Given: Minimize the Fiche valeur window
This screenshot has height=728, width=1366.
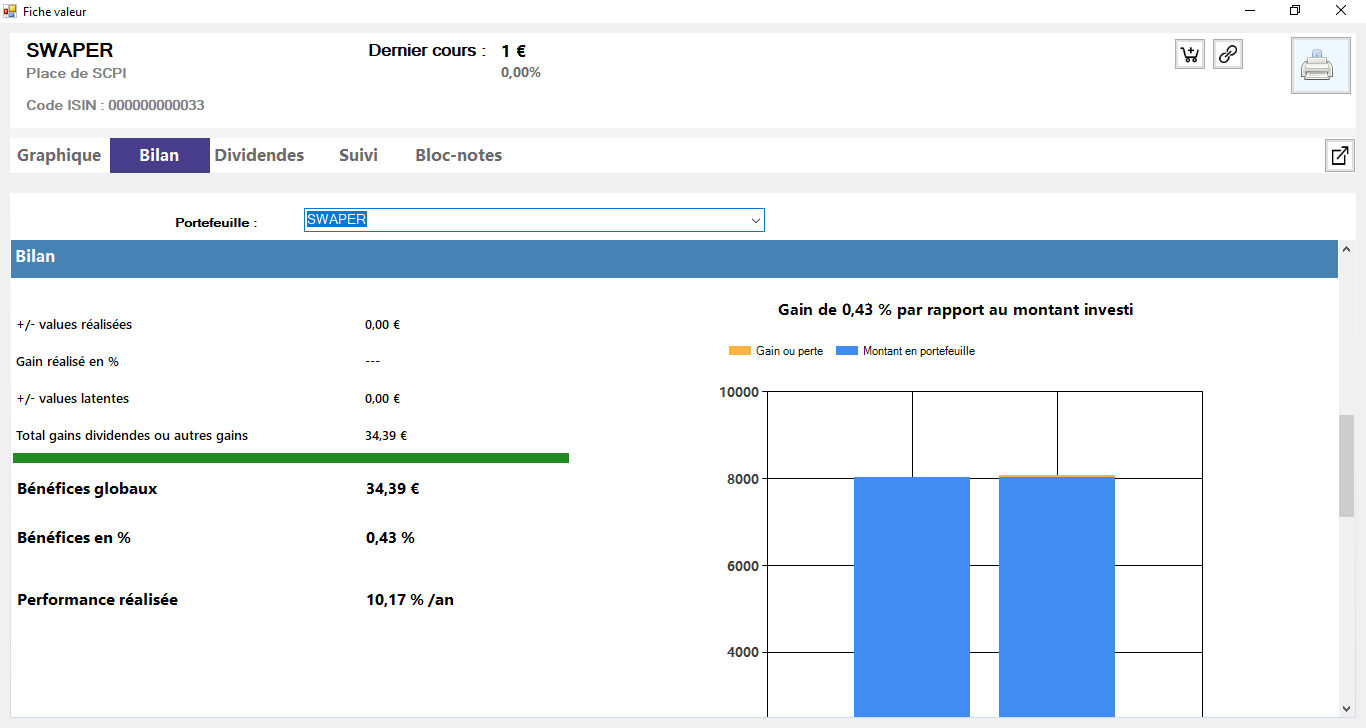Looking at the screenshot, I should (1250, 11).
